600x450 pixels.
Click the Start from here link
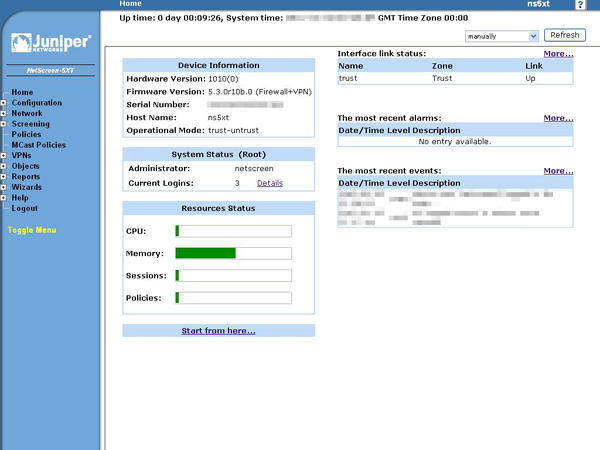[x=218, y=331]
